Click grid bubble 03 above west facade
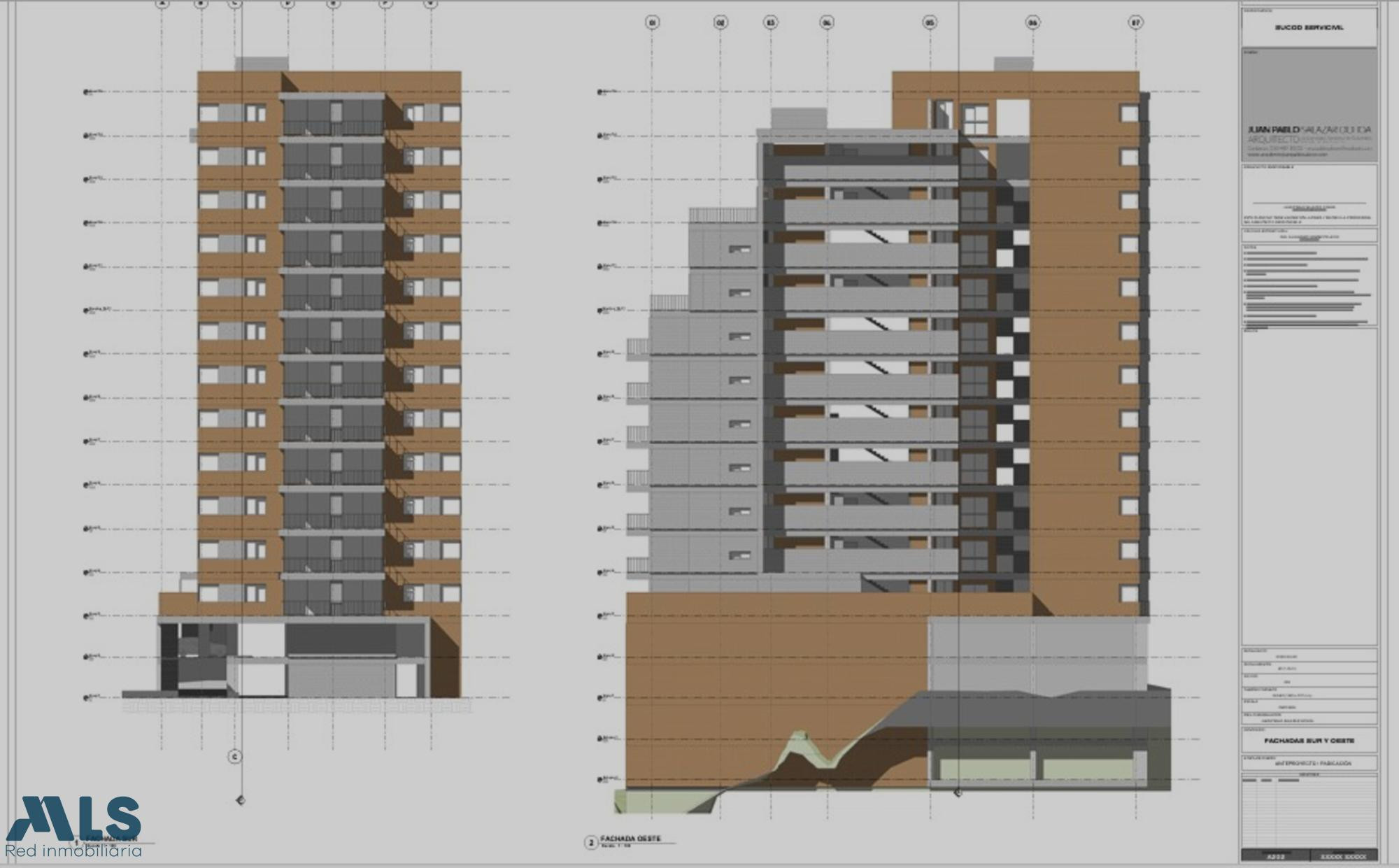The height and width of the screenshot is (868, 1399). coord(770,23)
